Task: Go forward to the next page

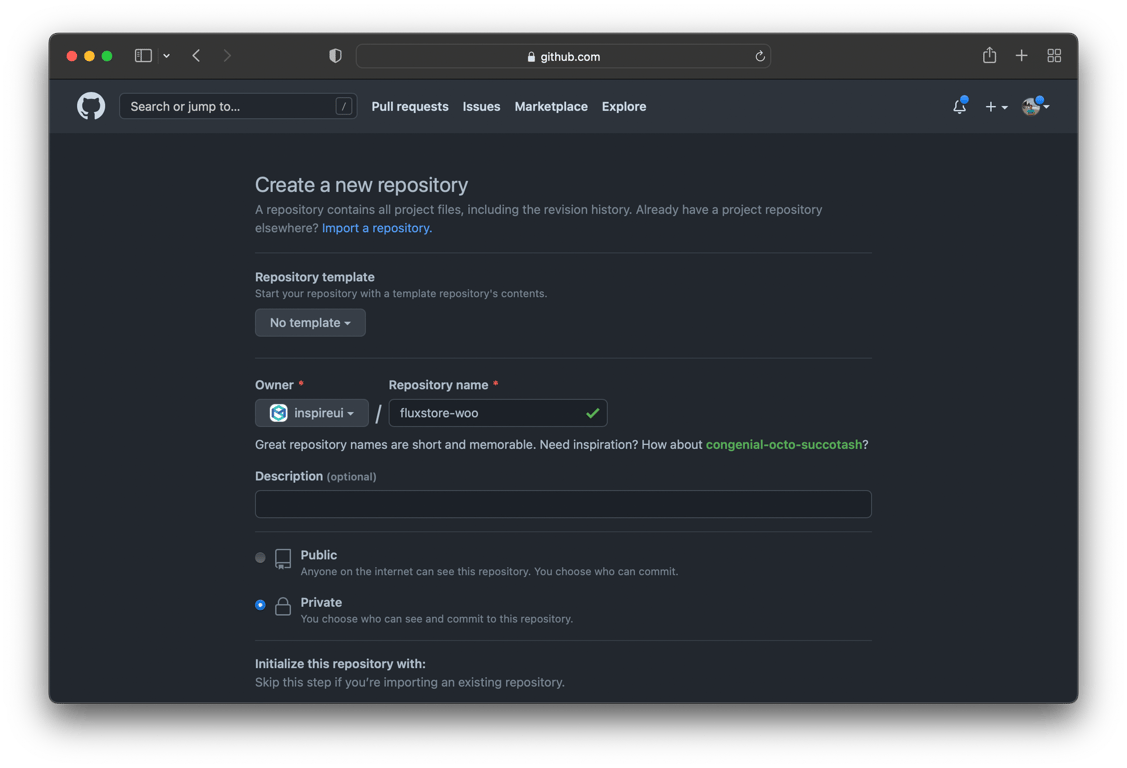Action: click(x=227, y=55)
